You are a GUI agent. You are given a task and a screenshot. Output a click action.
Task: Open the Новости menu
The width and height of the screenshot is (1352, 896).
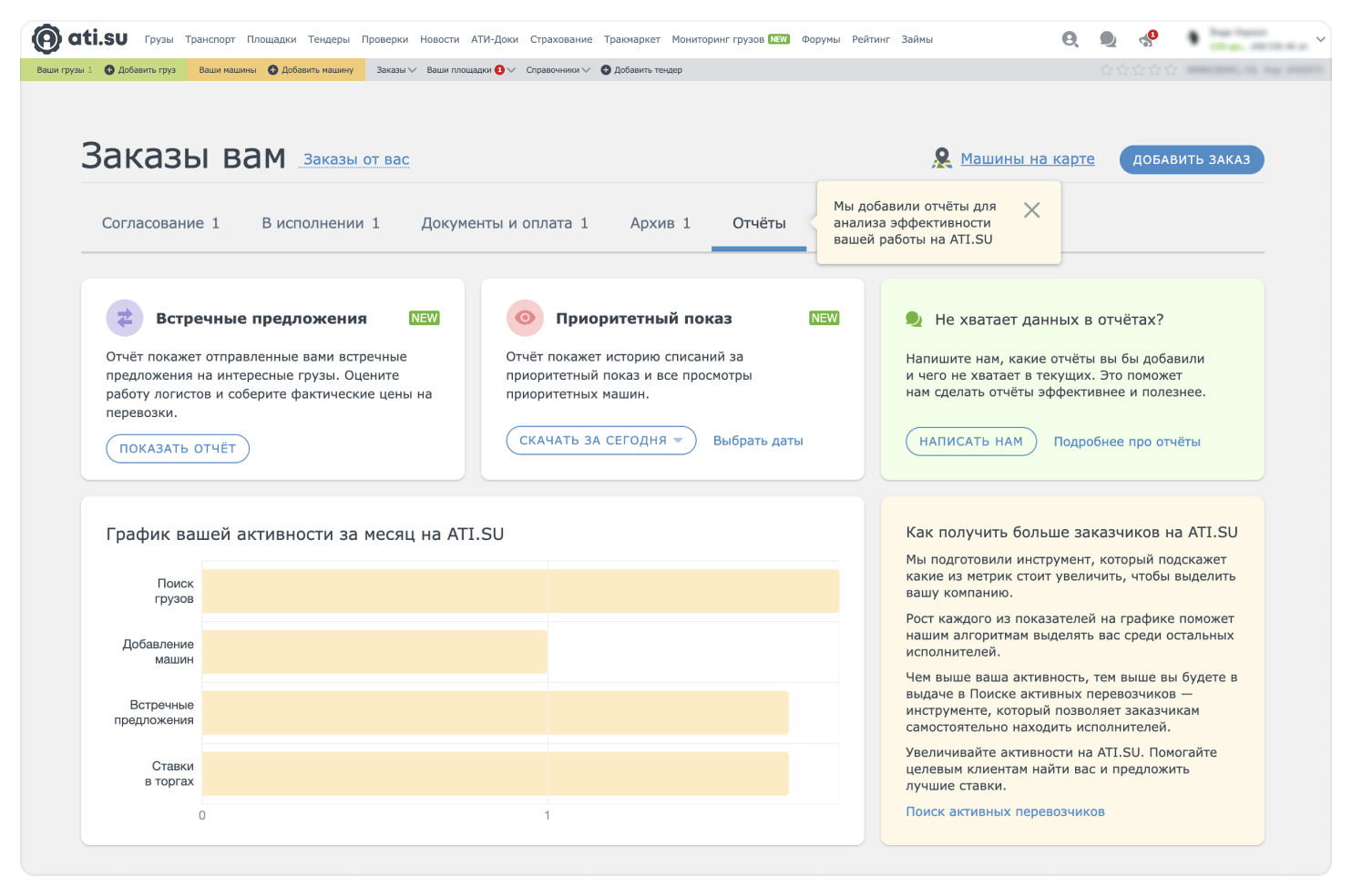click(x=440, y=39)
